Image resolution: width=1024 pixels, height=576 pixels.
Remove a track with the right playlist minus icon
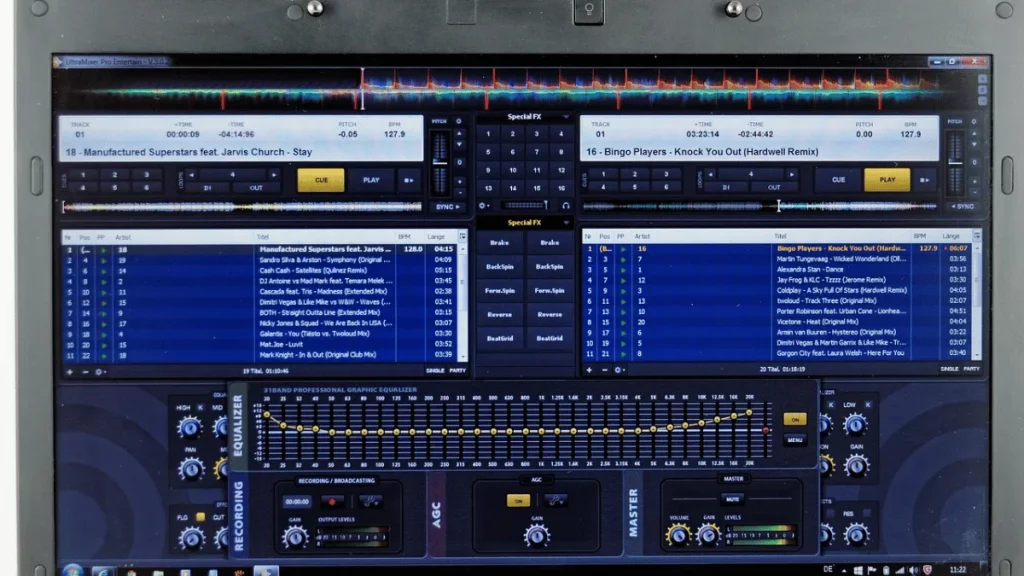603,370
